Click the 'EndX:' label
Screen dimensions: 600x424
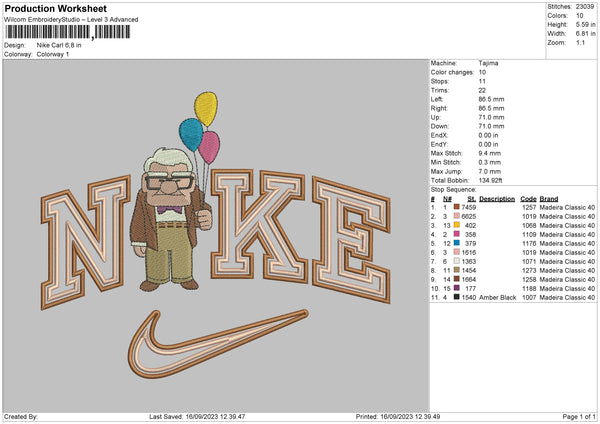(439, 135)
